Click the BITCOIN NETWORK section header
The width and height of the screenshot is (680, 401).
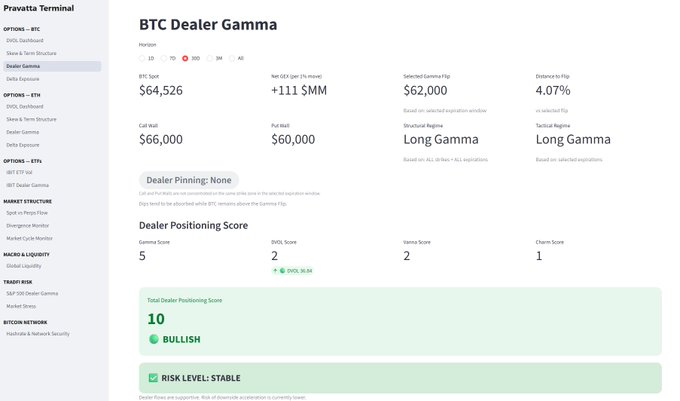[x=25, y=322]
